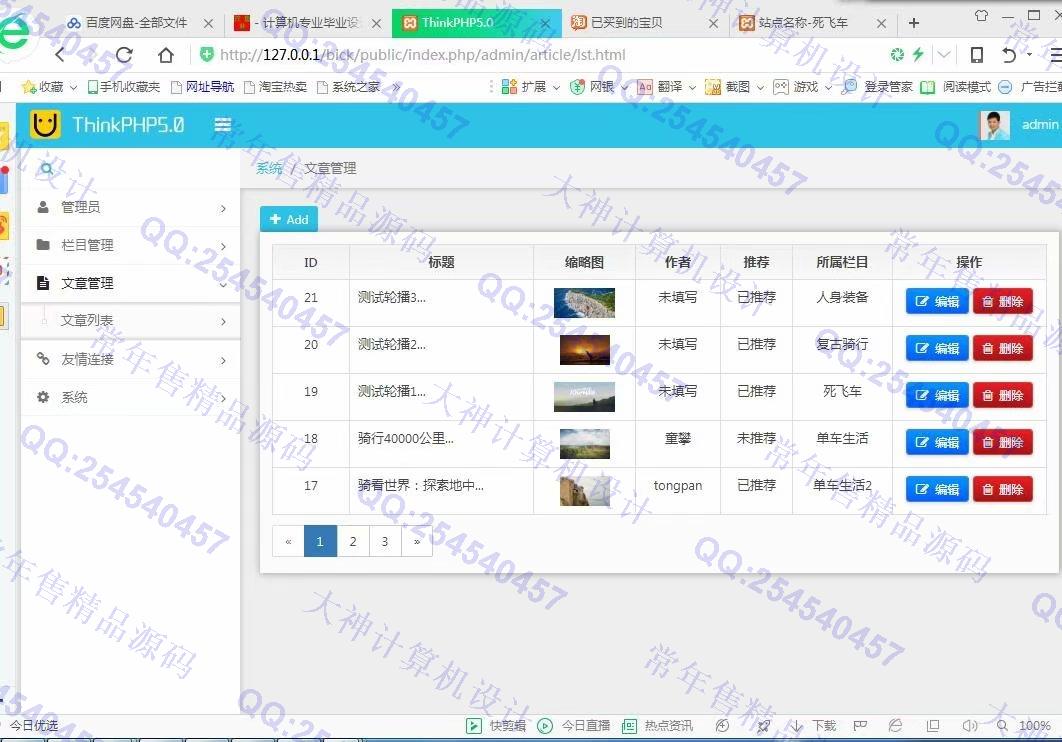1062x742 pixels.
Task: Open 网址导航 bookmark
Action: coord(203,87)
